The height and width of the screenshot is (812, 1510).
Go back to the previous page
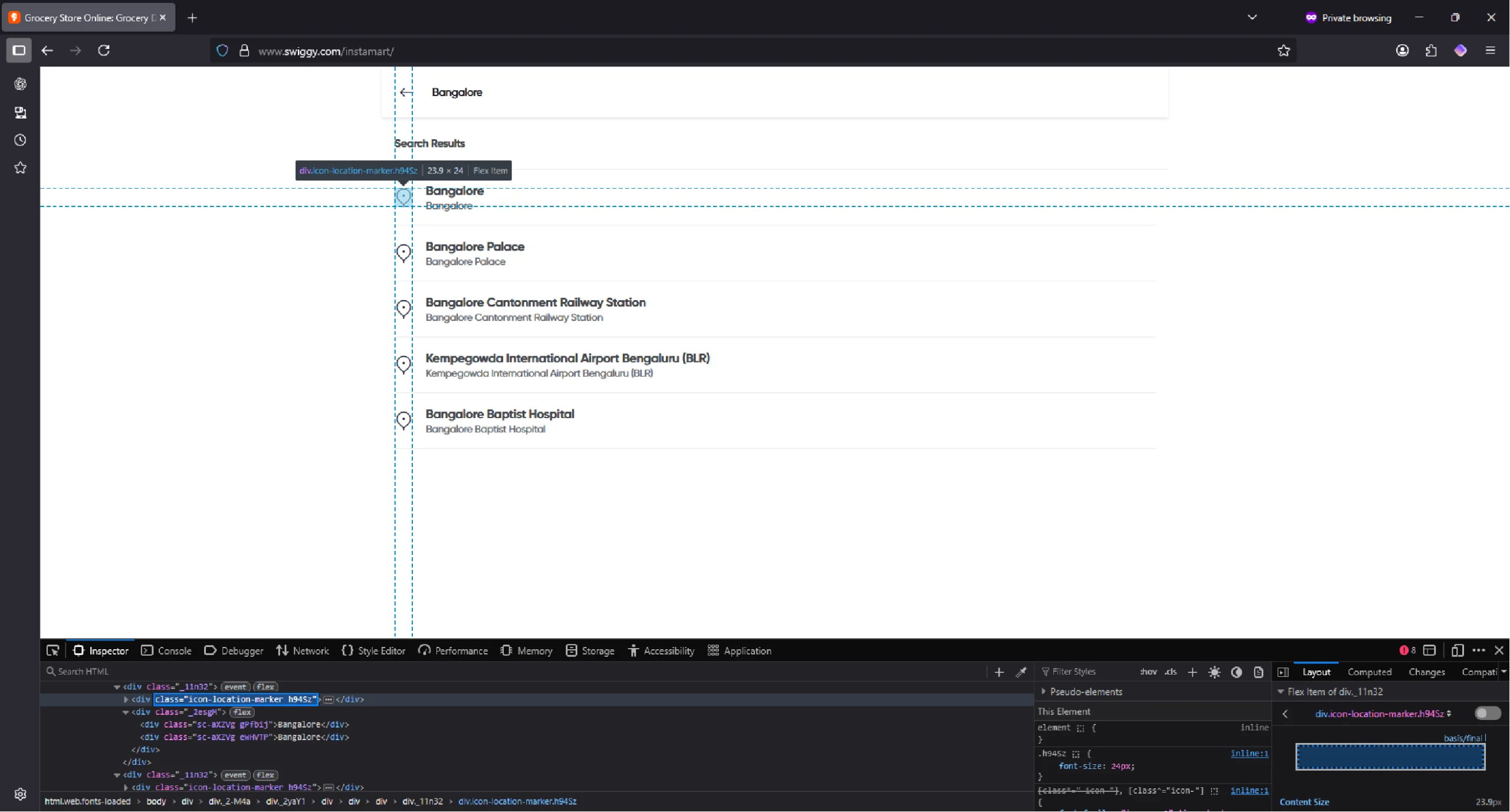point(47,51)
